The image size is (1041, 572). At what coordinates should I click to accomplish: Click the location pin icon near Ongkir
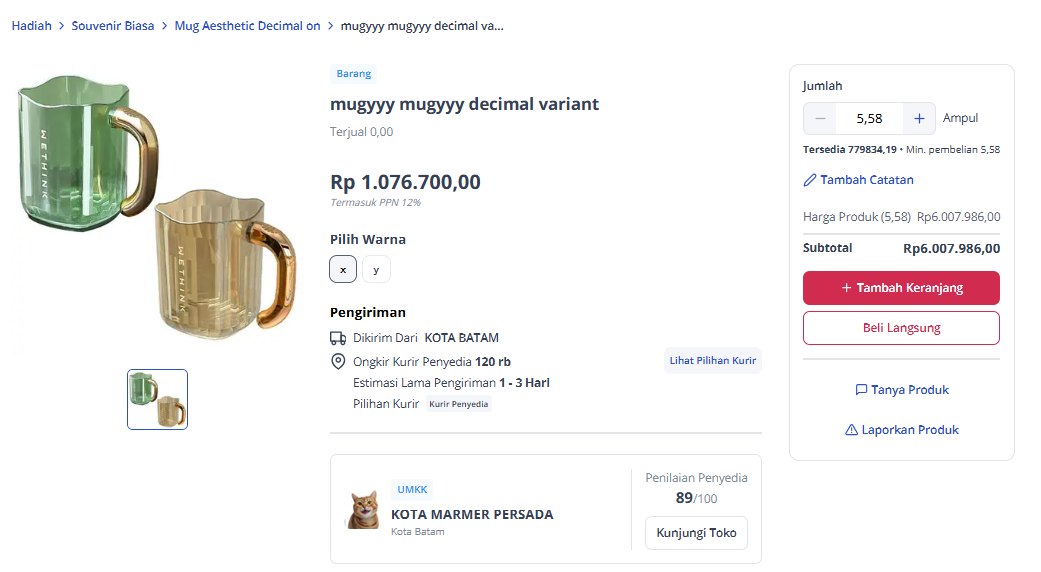338,361
